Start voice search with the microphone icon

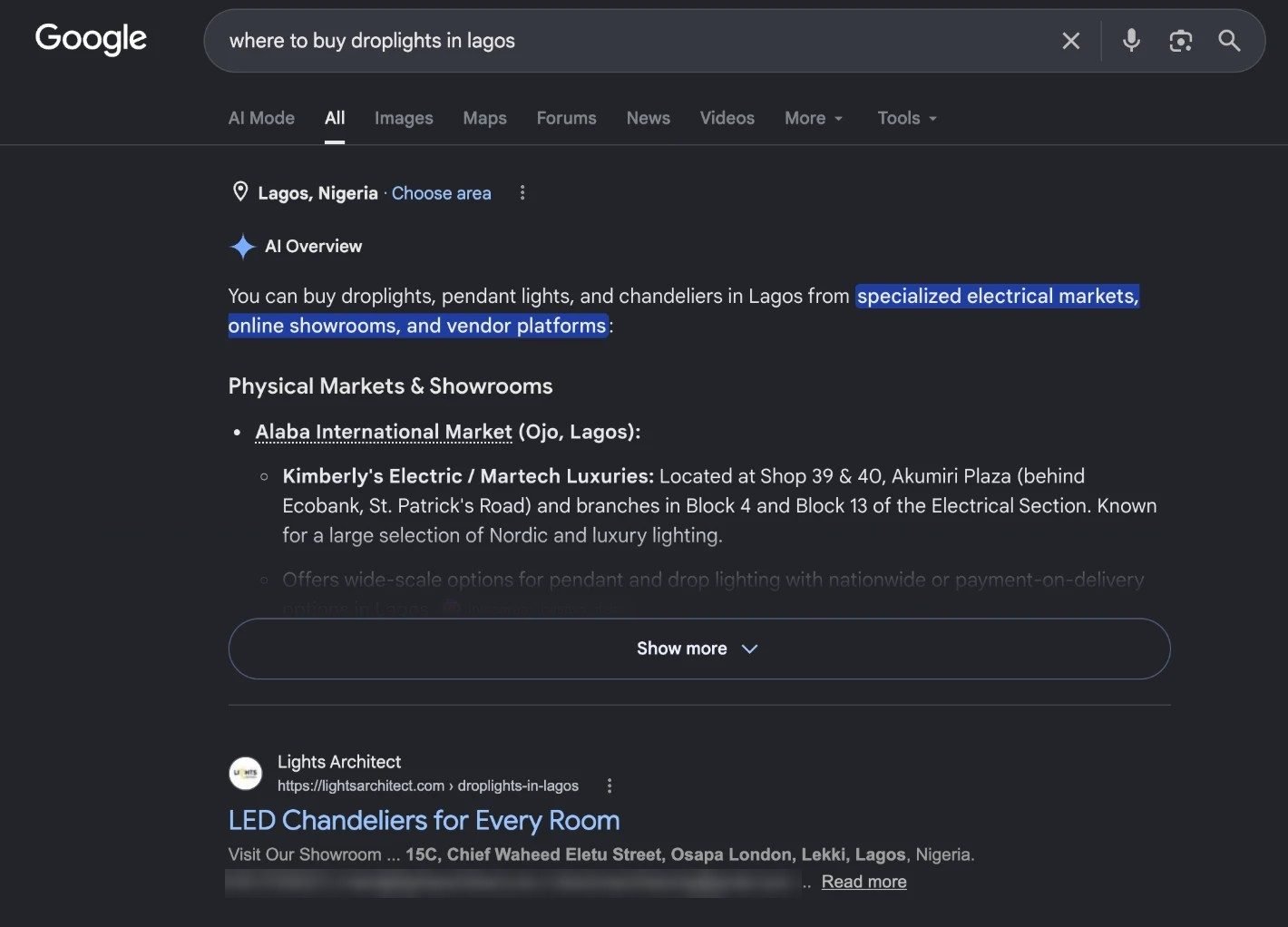[1131, 41]
